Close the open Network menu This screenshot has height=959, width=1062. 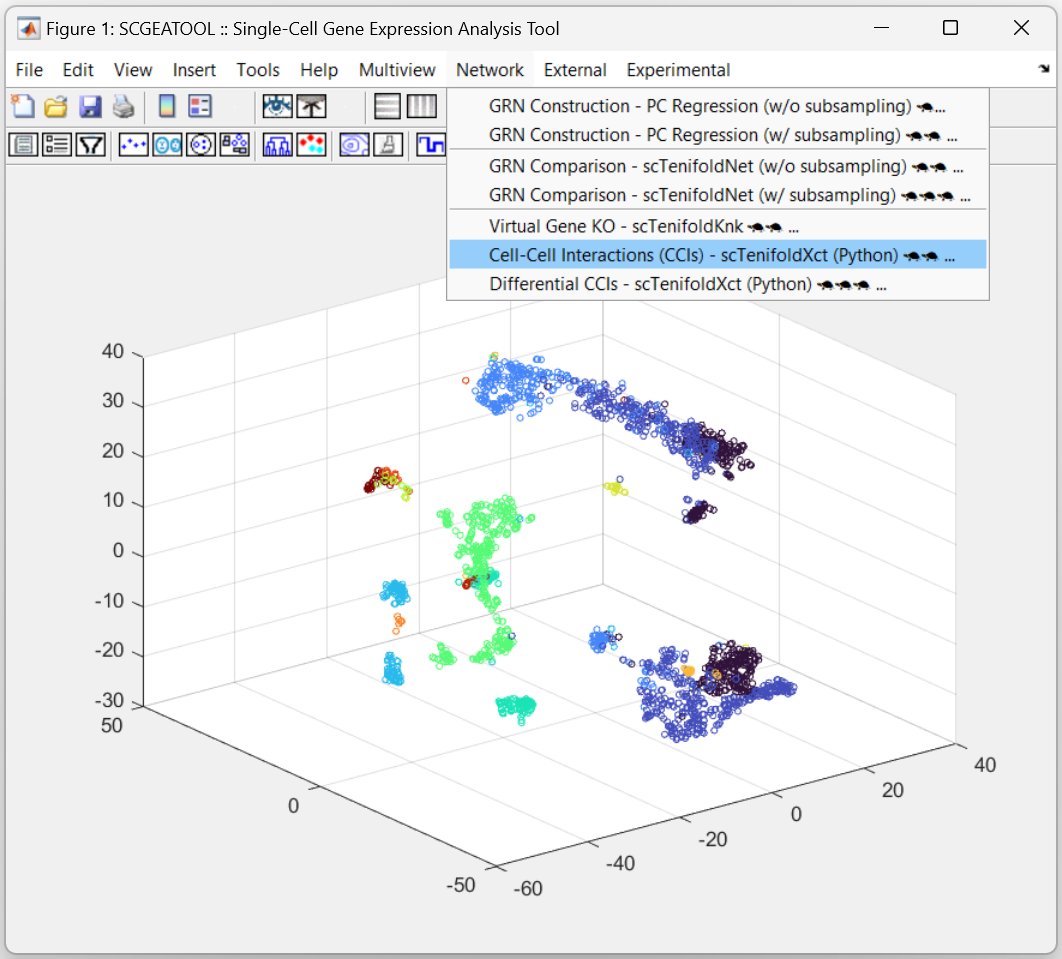click(490, 70)
